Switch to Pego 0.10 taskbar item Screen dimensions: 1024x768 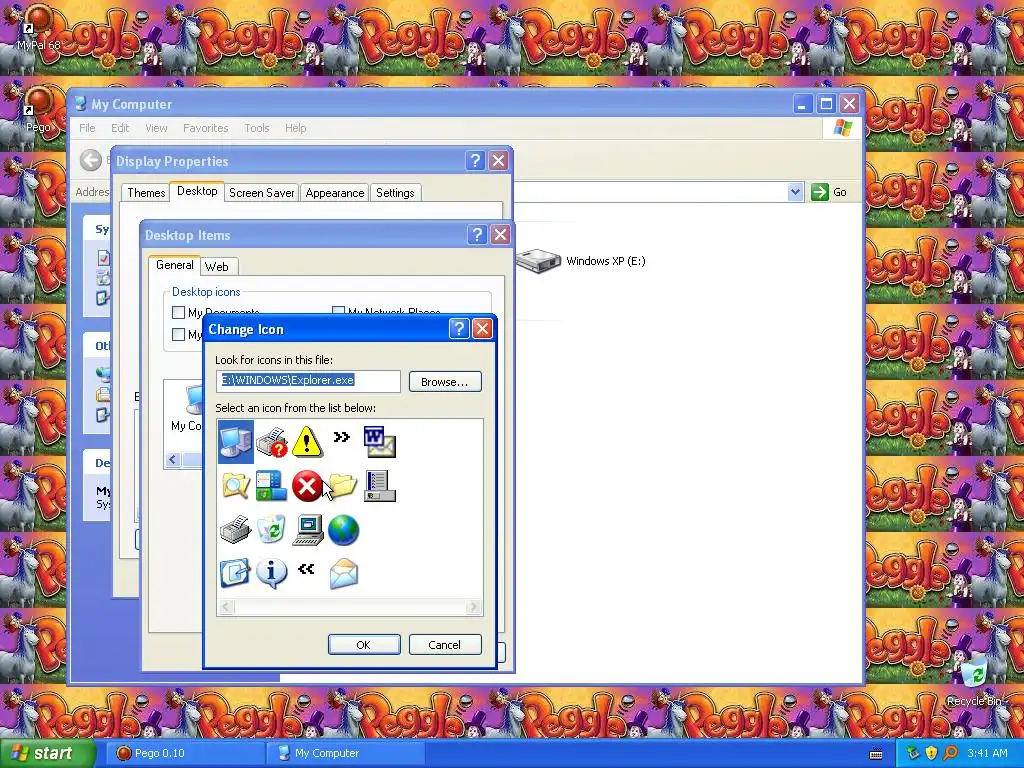184,754
